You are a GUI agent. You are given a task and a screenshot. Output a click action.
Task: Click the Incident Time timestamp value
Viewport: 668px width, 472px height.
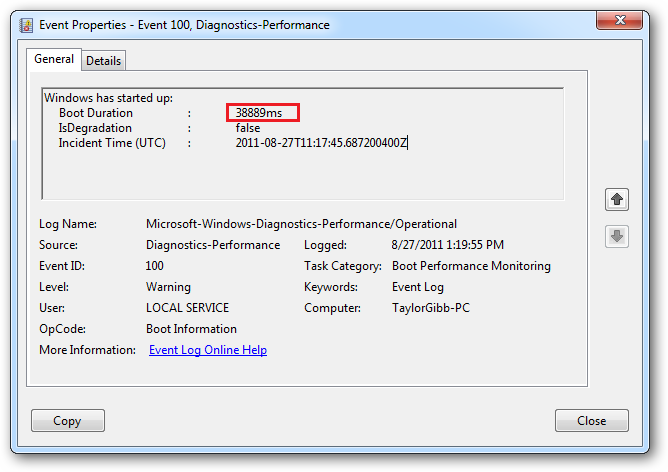tap(321, 143)
